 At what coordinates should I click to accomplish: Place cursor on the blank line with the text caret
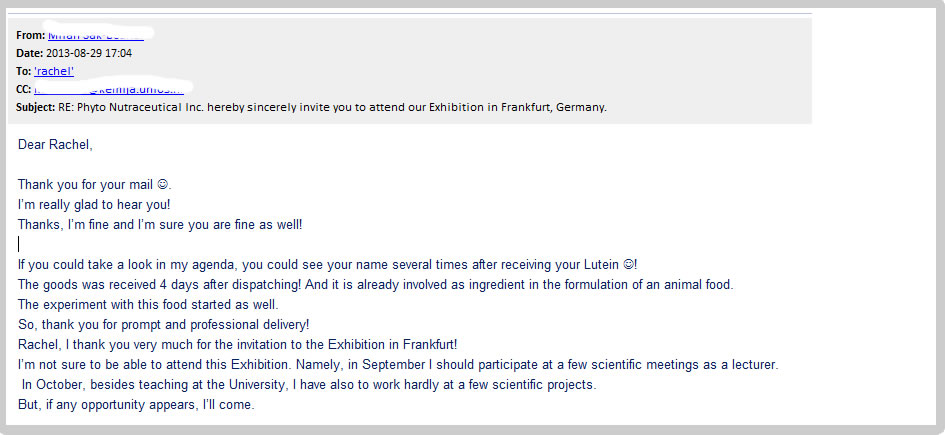(19, 244)
